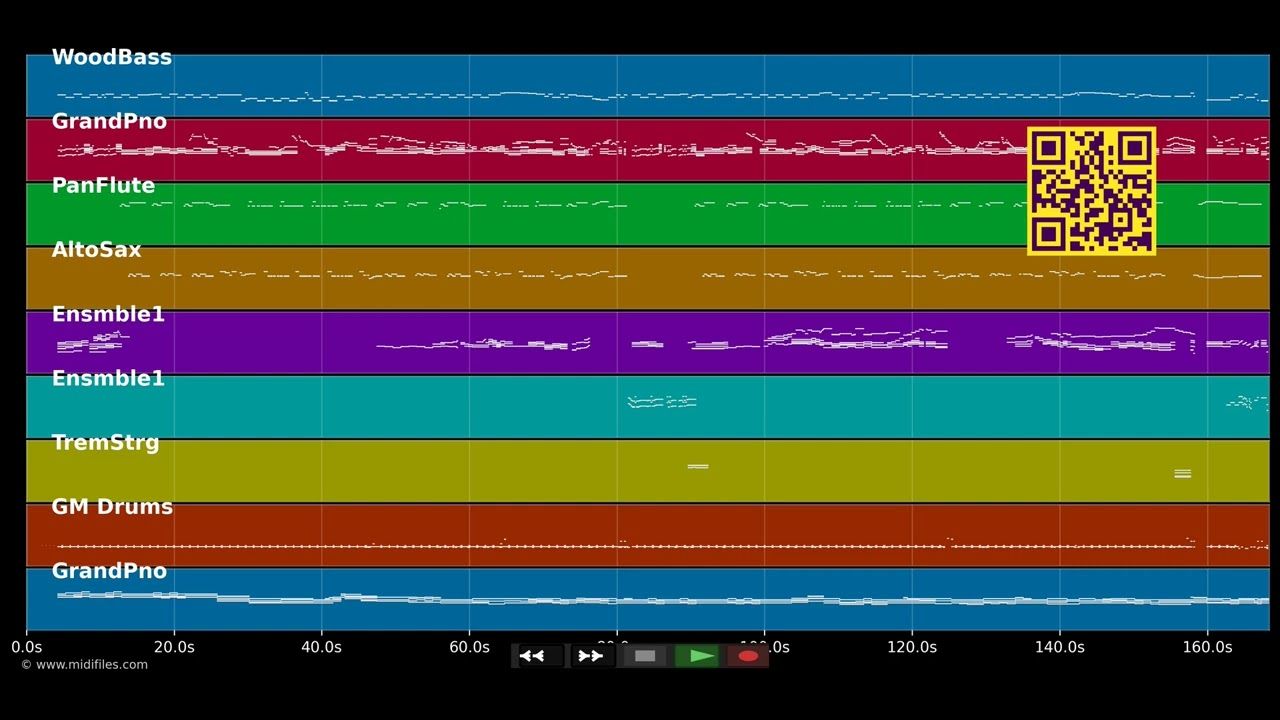Select the TremStrg track label
Image resolution: width=1280 pixels, height=720 pixels.
coord(106,443)
